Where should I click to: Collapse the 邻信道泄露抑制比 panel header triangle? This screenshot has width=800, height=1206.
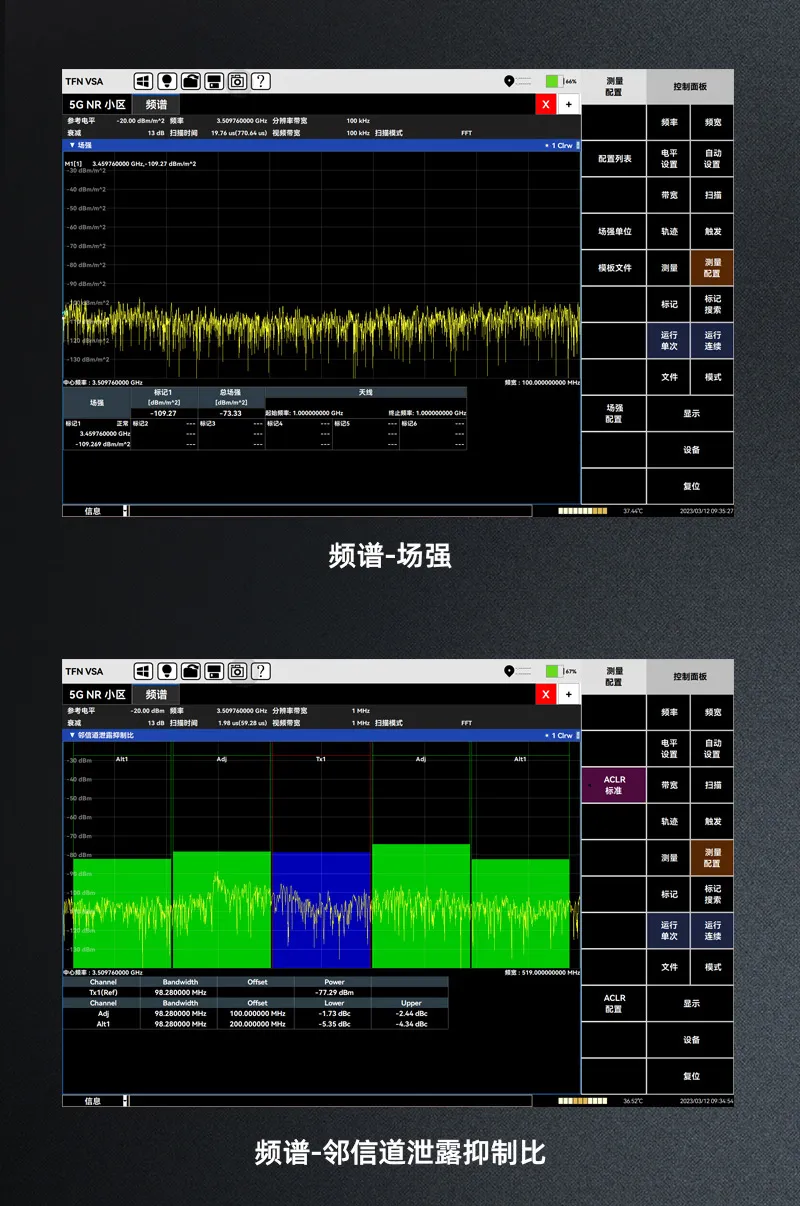click(71, 735)
